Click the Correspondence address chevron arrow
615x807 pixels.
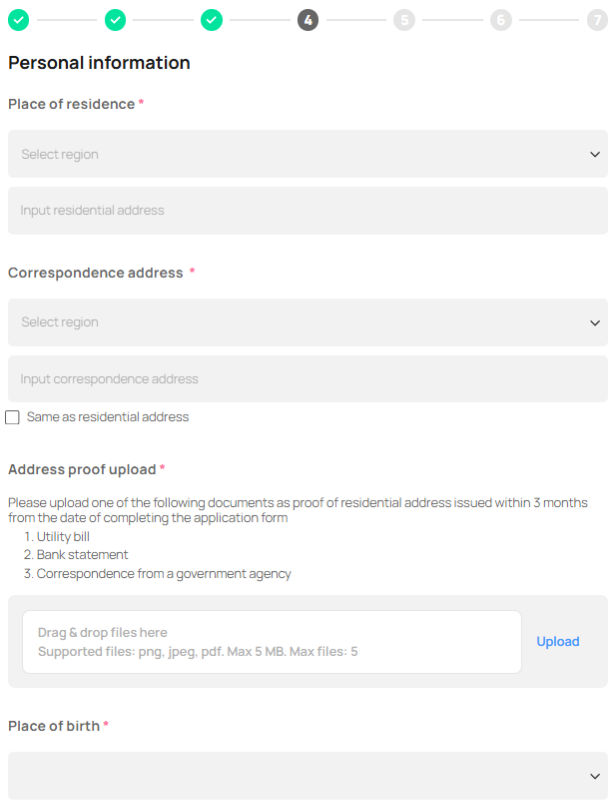[595, 323]
